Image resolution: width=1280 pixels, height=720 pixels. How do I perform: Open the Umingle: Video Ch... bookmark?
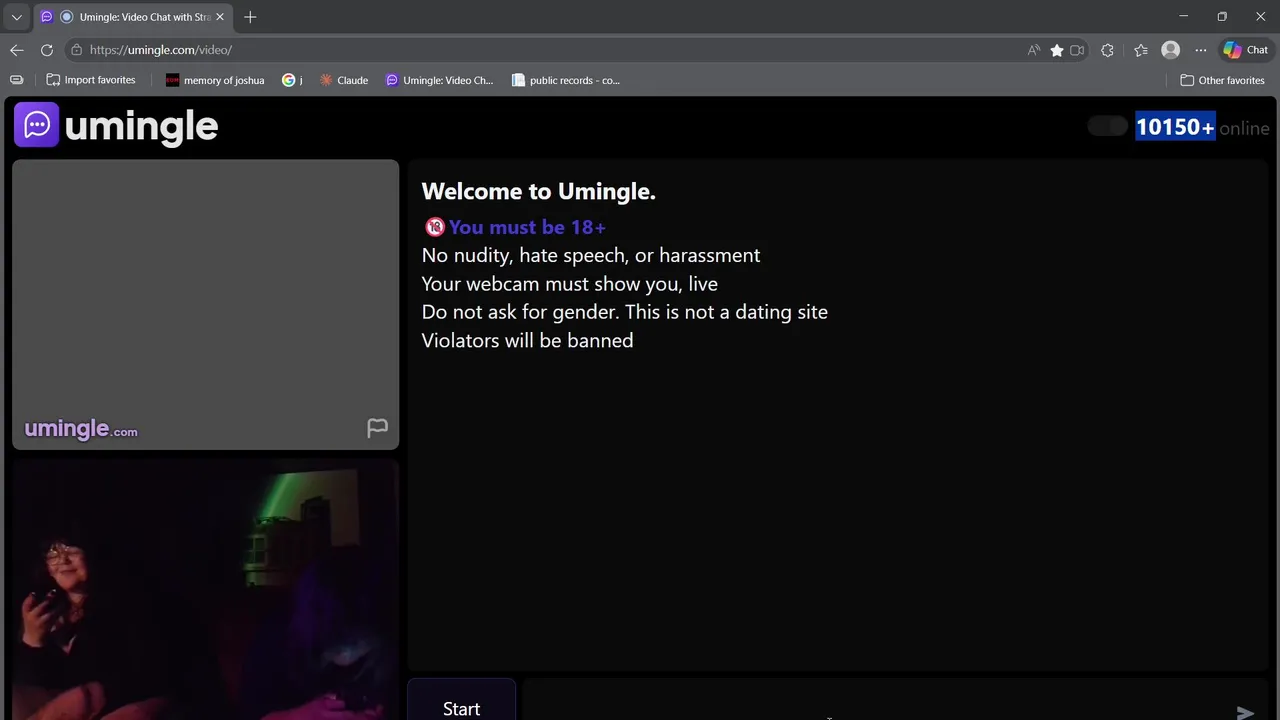[x=440, y=80]
